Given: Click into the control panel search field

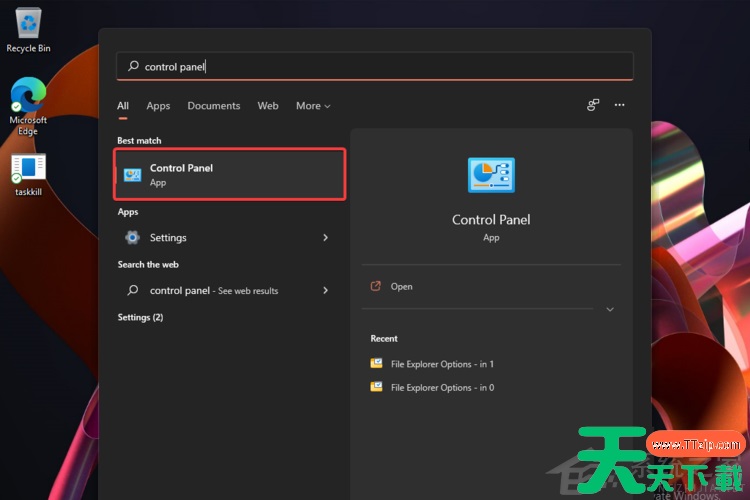Looking at the screenshot, I should point(375,66).
